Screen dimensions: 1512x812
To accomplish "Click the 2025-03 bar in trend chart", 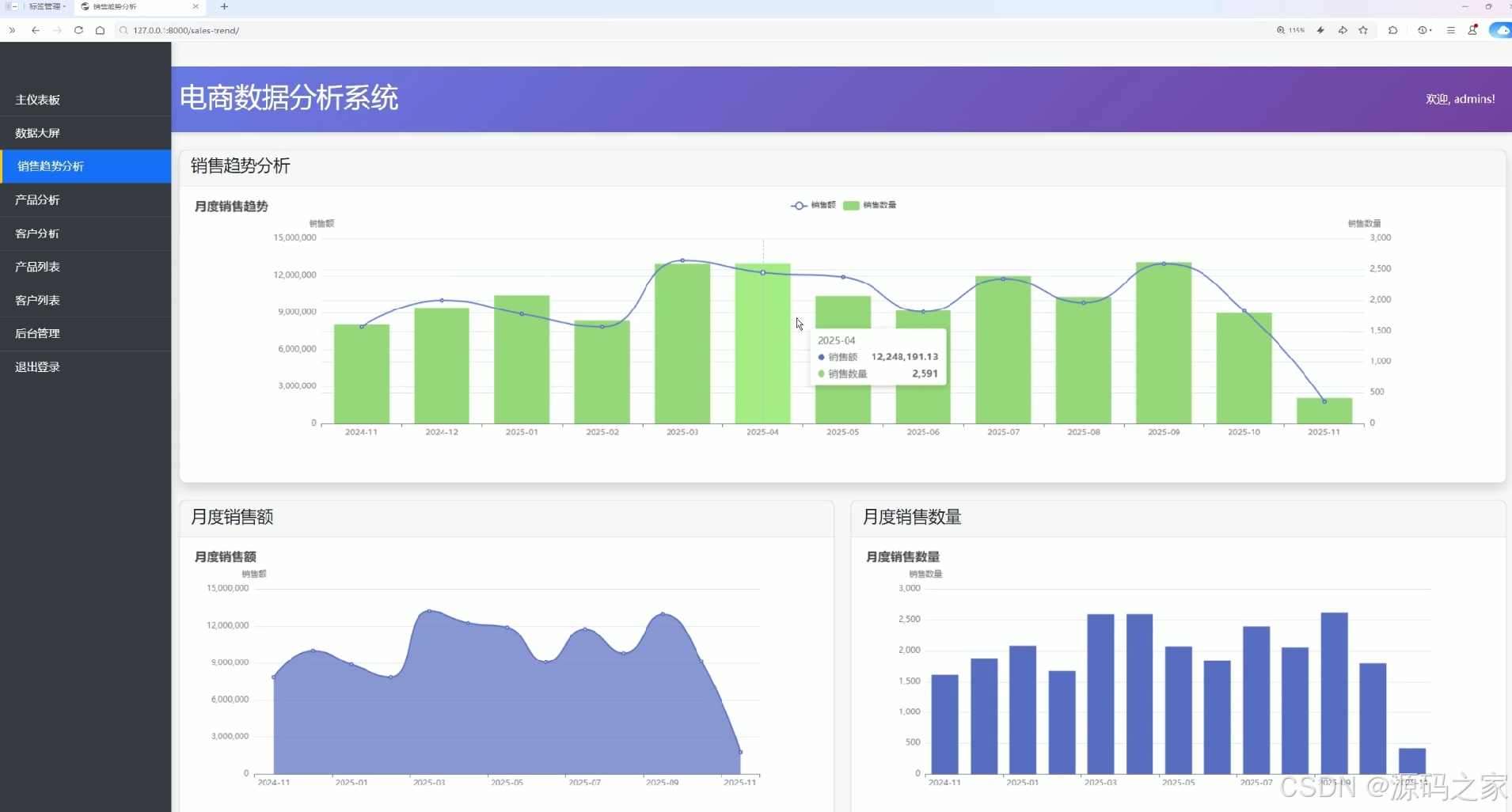I will (x=682, y=343).
